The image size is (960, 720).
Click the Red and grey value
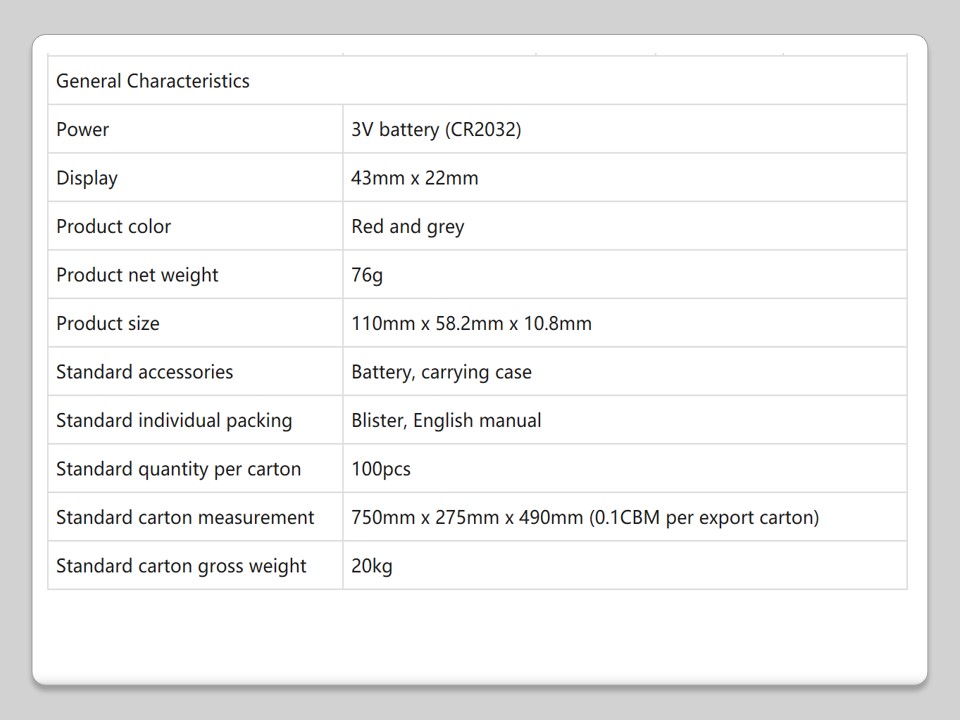(408, 227)
